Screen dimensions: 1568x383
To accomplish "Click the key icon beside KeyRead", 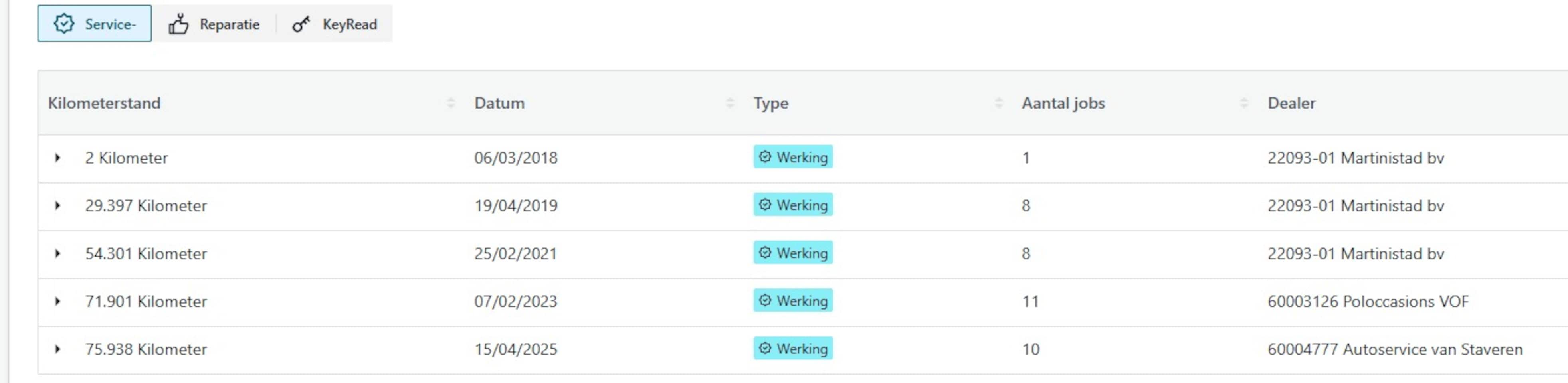I will (x=301, y=24).
